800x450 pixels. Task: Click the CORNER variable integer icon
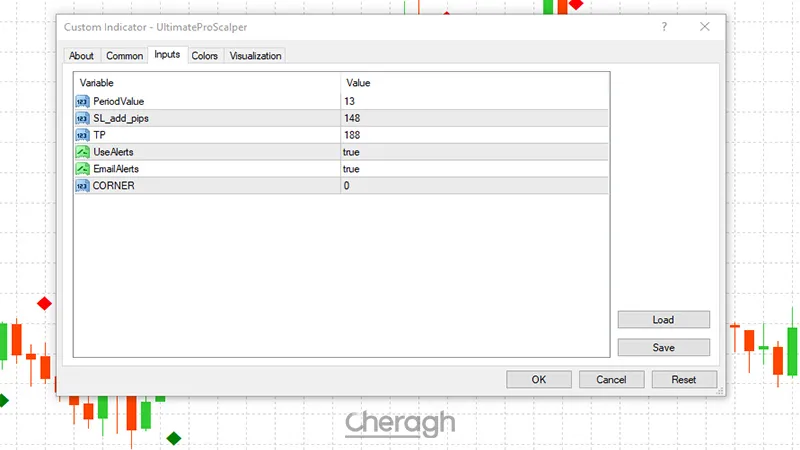pos(82,186)
